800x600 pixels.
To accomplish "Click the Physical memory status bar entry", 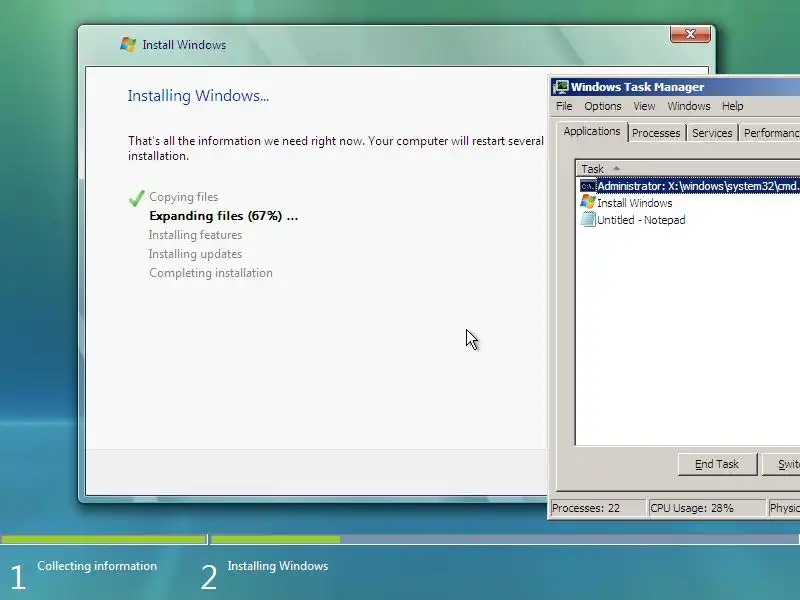I will pos(784,508).
